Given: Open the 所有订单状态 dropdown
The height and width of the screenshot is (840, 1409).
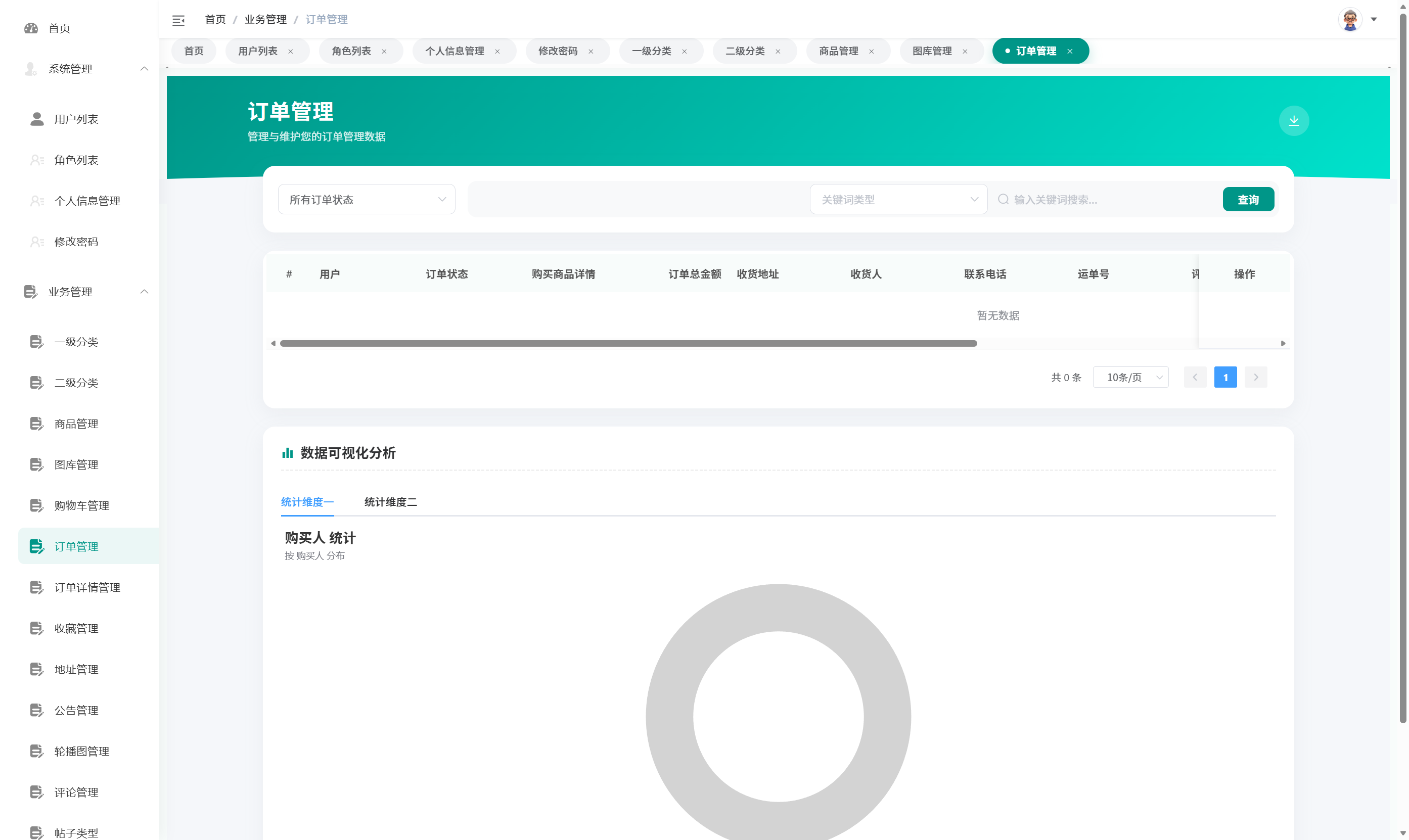Looking at the screenshot, I should coord(366,199).
